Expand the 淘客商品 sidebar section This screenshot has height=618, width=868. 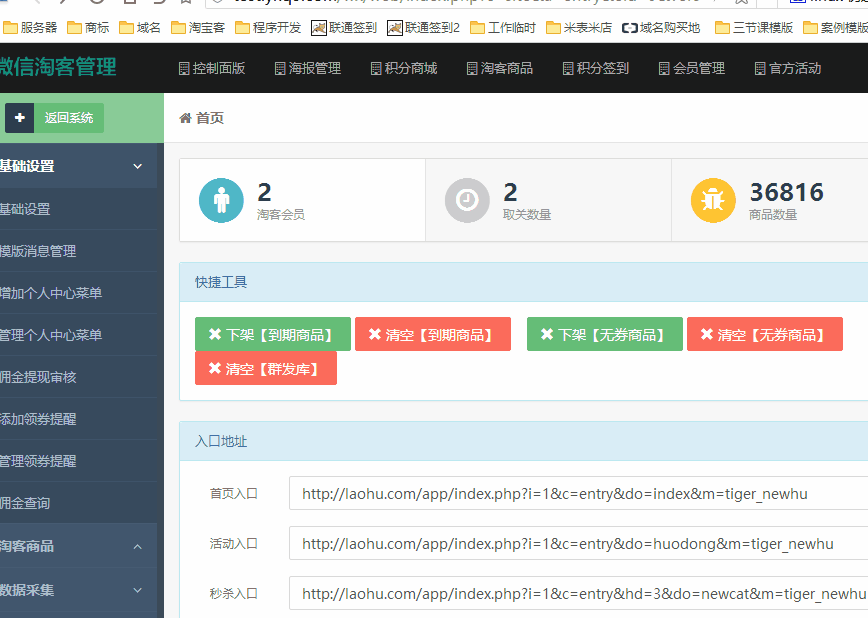137,546
